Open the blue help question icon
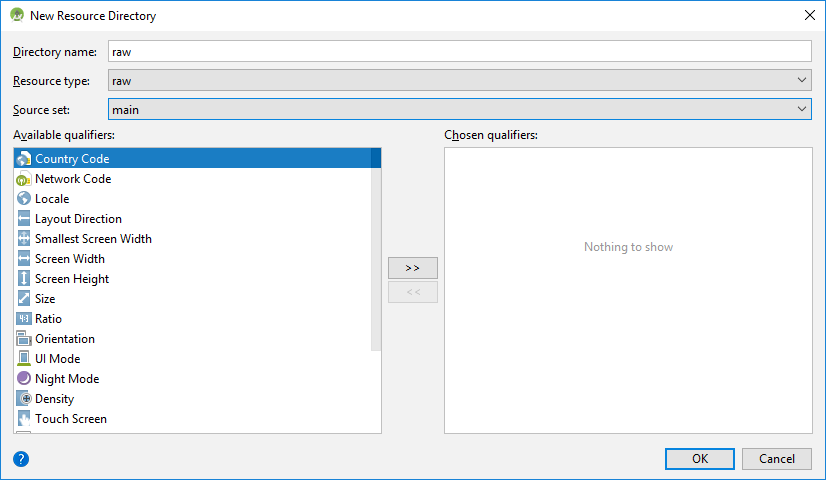Screen dimensions: 826x480 click(x=21, y=459)
